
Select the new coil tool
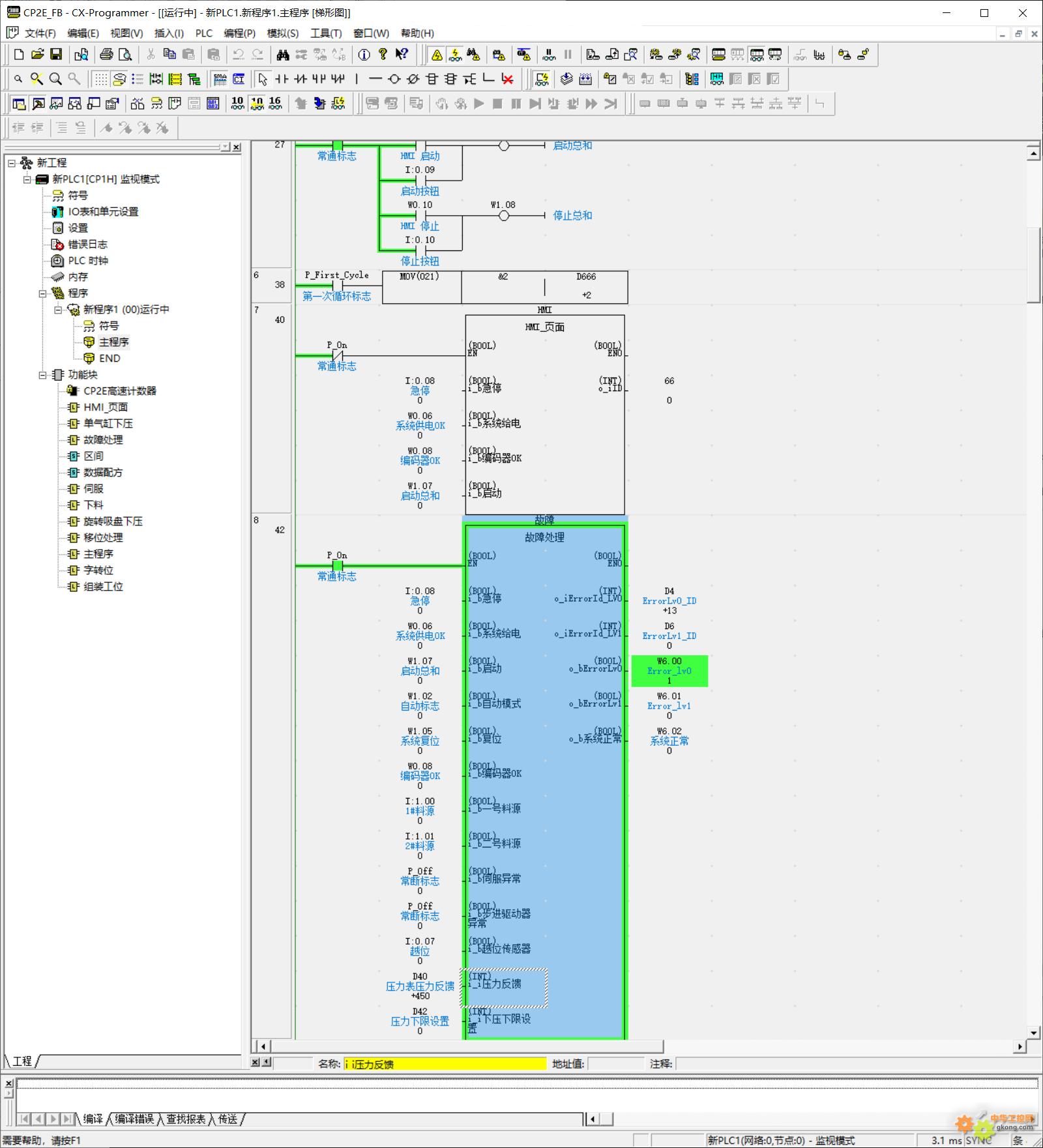point(394,80)
